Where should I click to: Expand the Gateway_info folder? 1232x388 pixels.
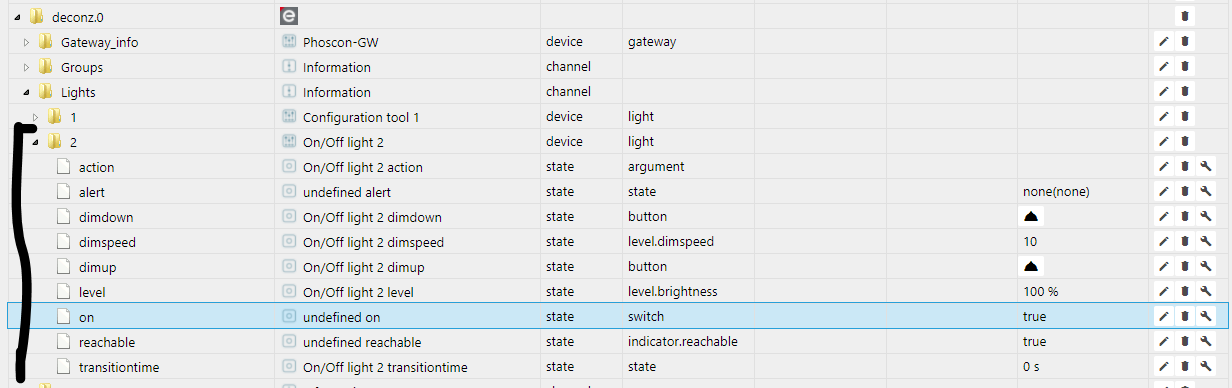tap(27, 42)
